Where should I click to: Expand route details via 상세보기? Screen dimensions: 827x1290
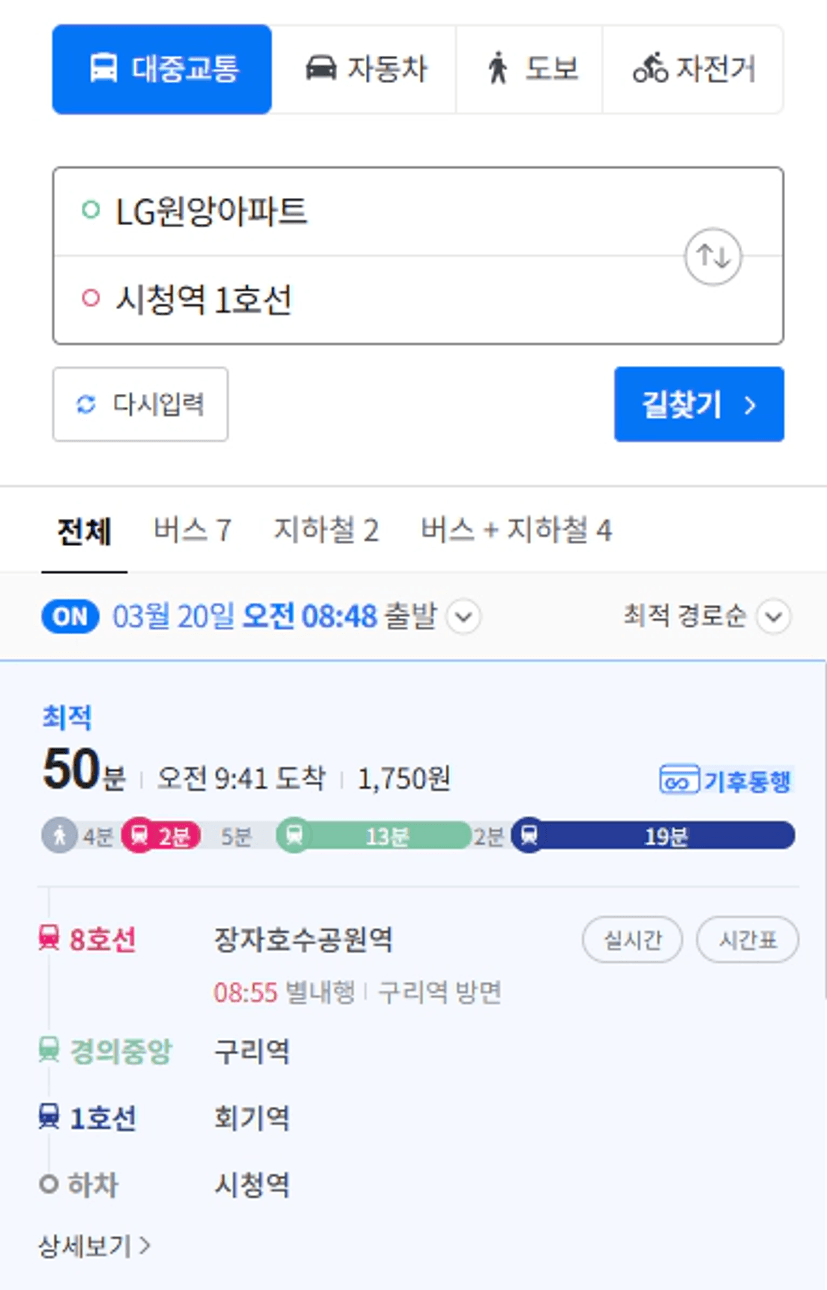coord(95,1245)
